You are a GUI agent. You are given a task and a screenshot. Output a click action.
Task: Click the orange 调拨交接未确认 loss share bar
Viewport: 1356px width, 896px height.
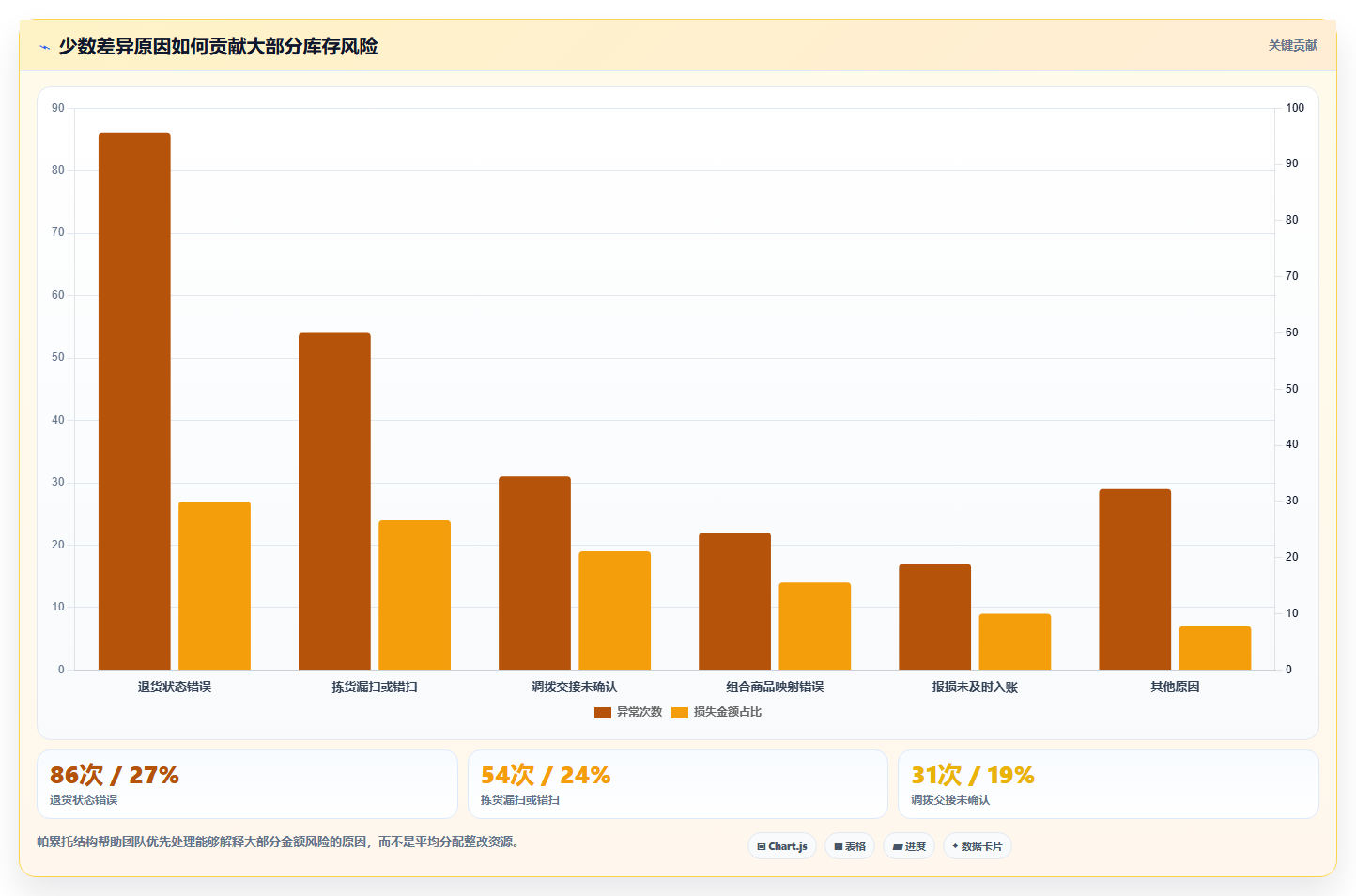pos(615,610)
